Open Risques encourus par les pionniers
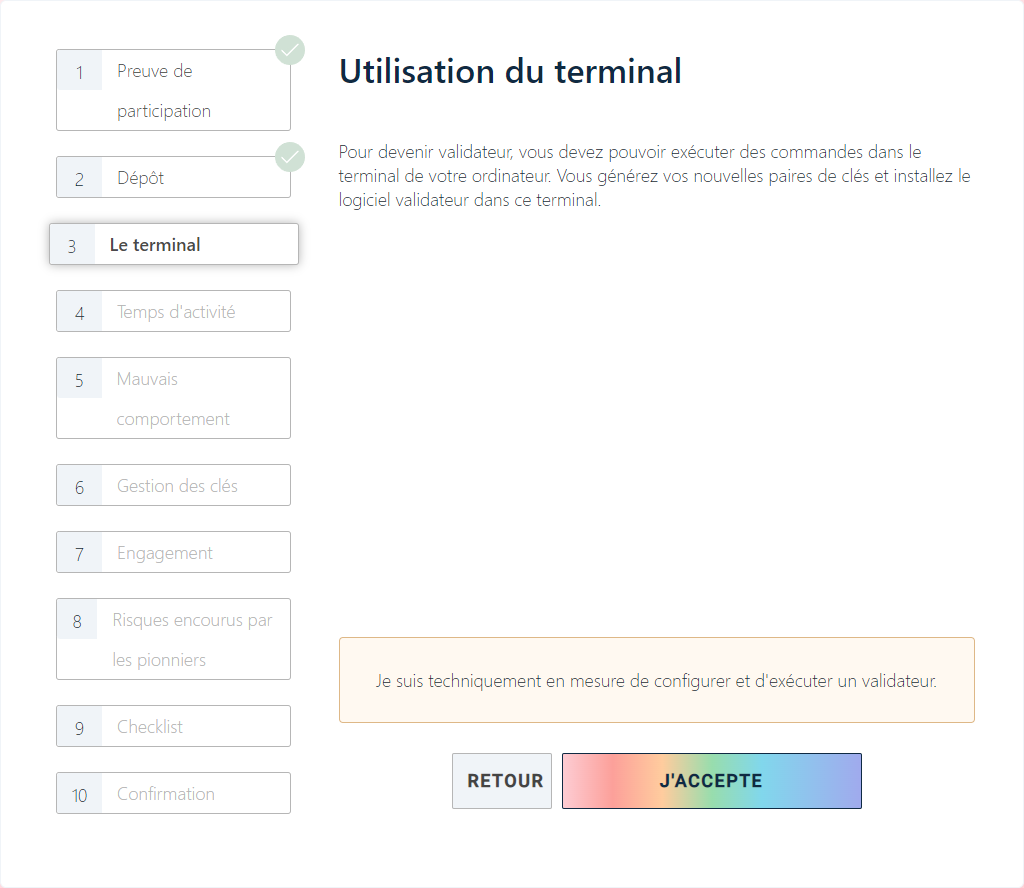Screen dimensions: 1024x888 coord(173,639)
